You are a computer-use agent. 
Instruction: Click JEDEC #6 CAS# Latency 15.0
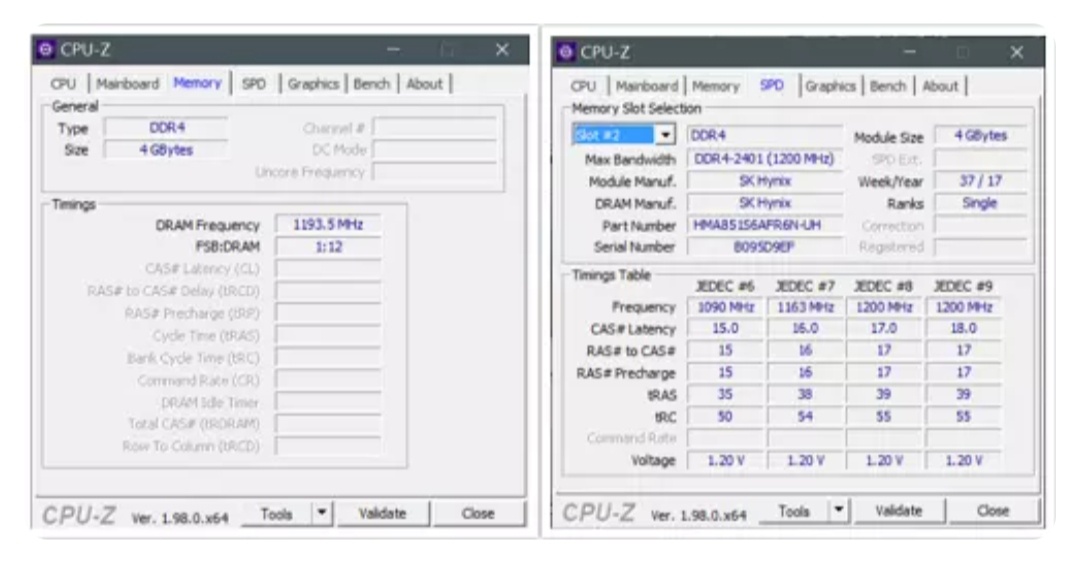725,328
